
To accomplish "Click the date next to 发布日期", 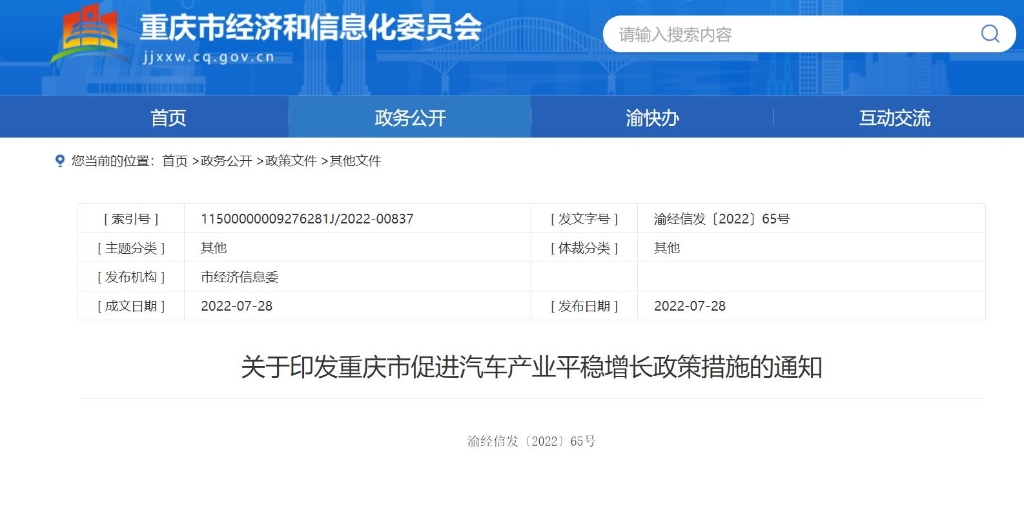I will pos(689,306).
